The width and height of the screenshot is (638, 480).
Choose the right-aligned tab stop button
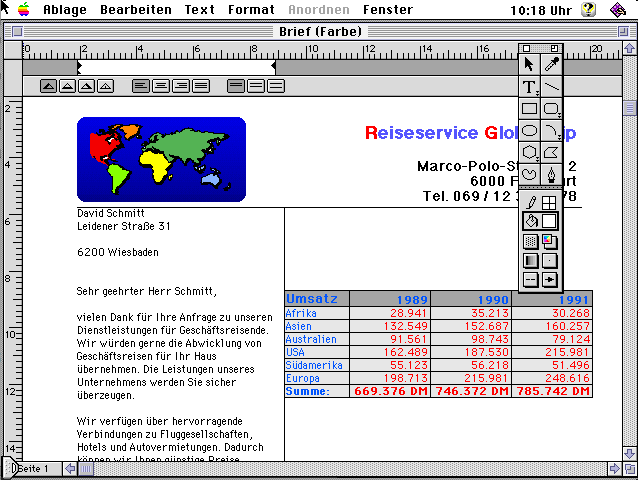(86, 86)
